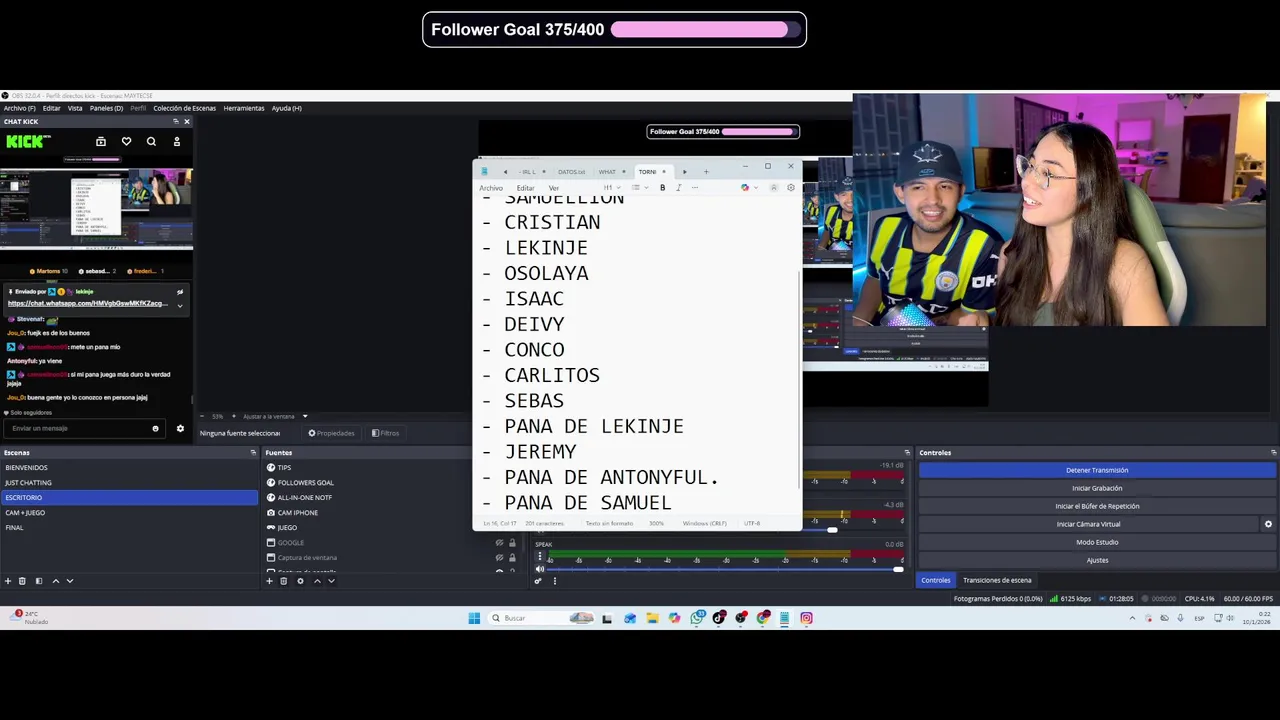Show hidden system tray icons
The image size is (1280, 720).
click(x=1132, y=618)
